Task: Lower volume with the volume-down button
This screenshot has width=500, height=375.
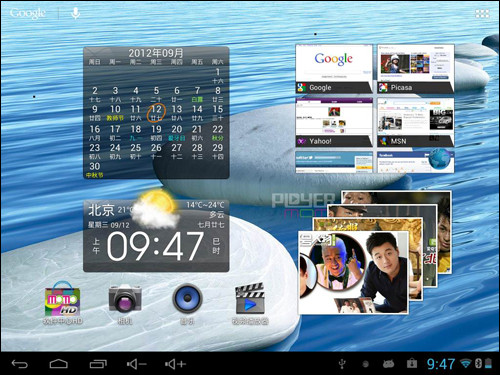Action: pyautogui.click(x=137, y=364)
